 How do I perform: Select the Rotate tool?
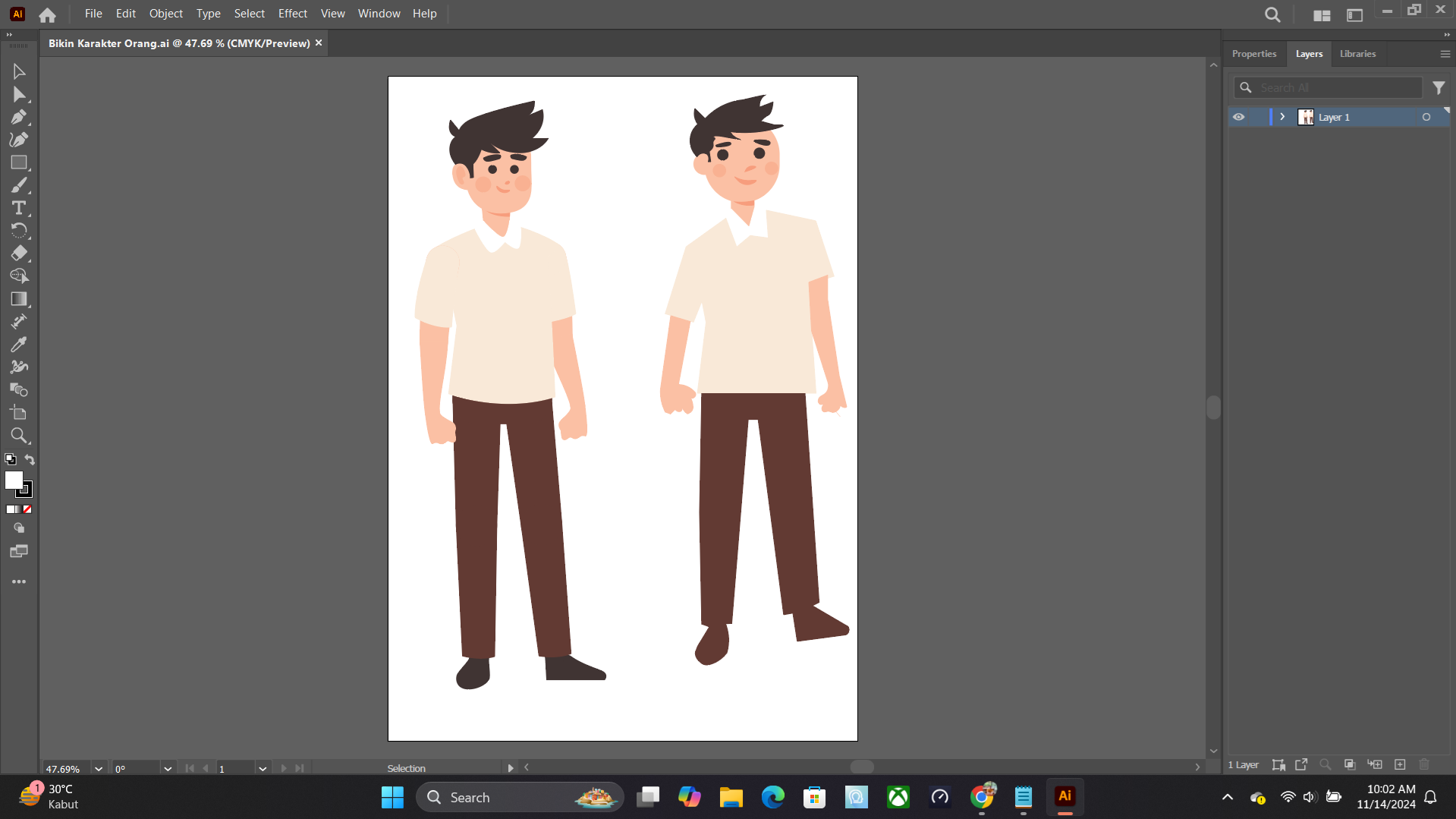pos(19,231)
